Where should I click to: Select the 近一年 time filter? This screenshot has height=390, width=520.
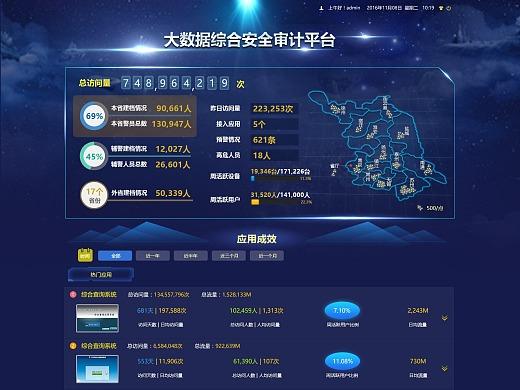tap(153, 256)
